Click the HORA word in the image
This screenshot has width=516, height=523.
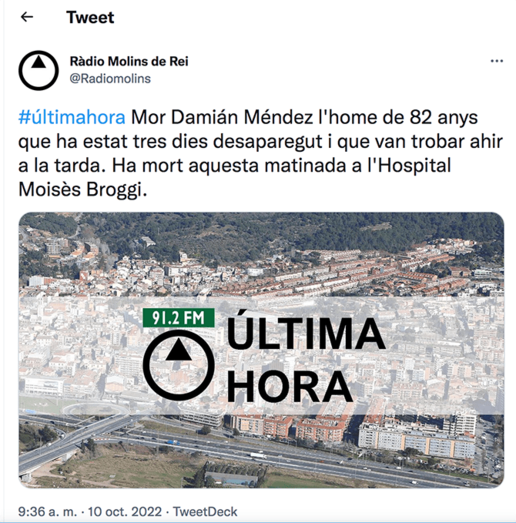[x=290, y=386]
